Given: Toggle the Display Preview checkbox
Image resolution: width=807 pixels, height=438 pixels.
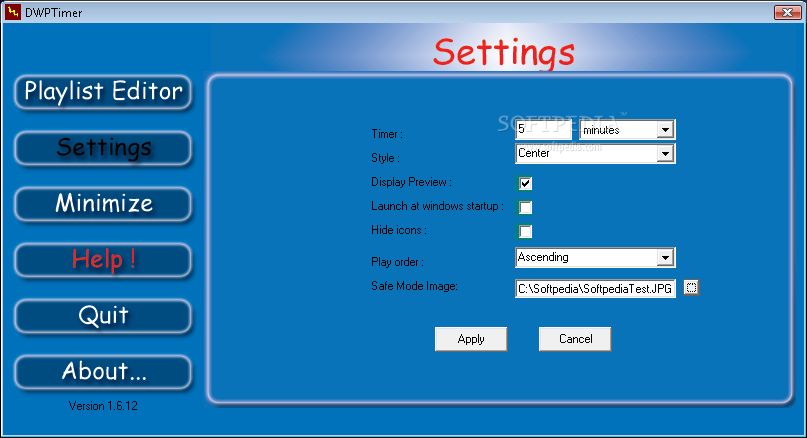Looking at the screenshot, I should click(x=525, y=183).
